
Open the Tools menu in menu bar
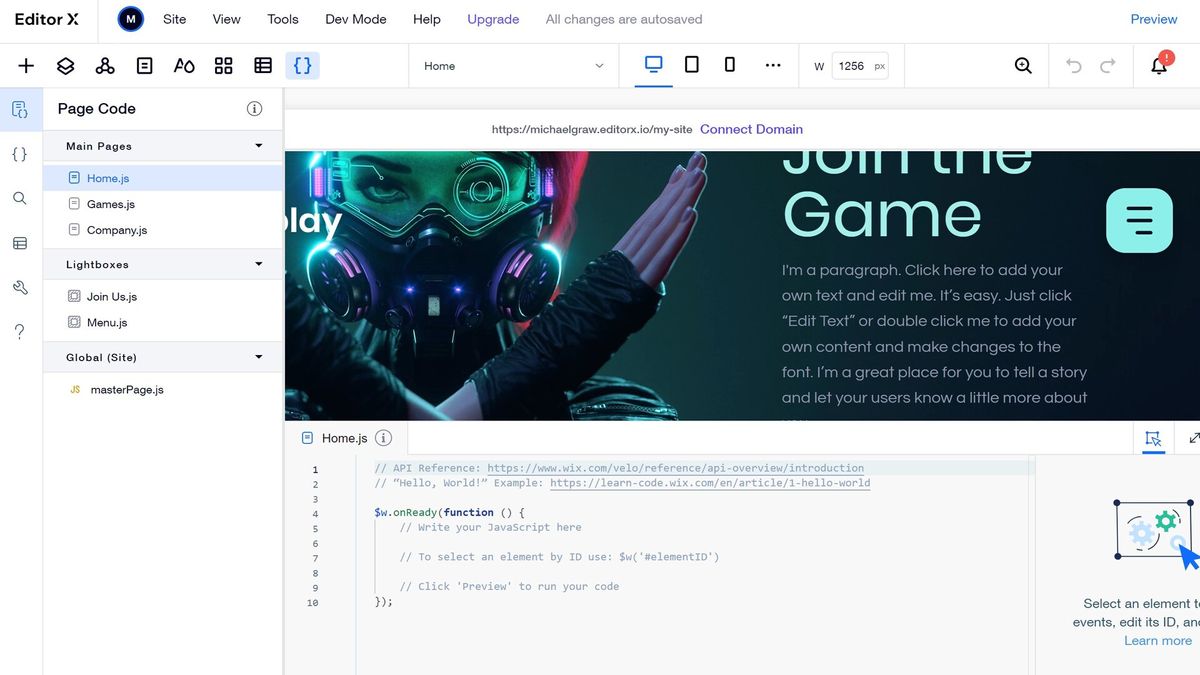[x=282, y=19]
